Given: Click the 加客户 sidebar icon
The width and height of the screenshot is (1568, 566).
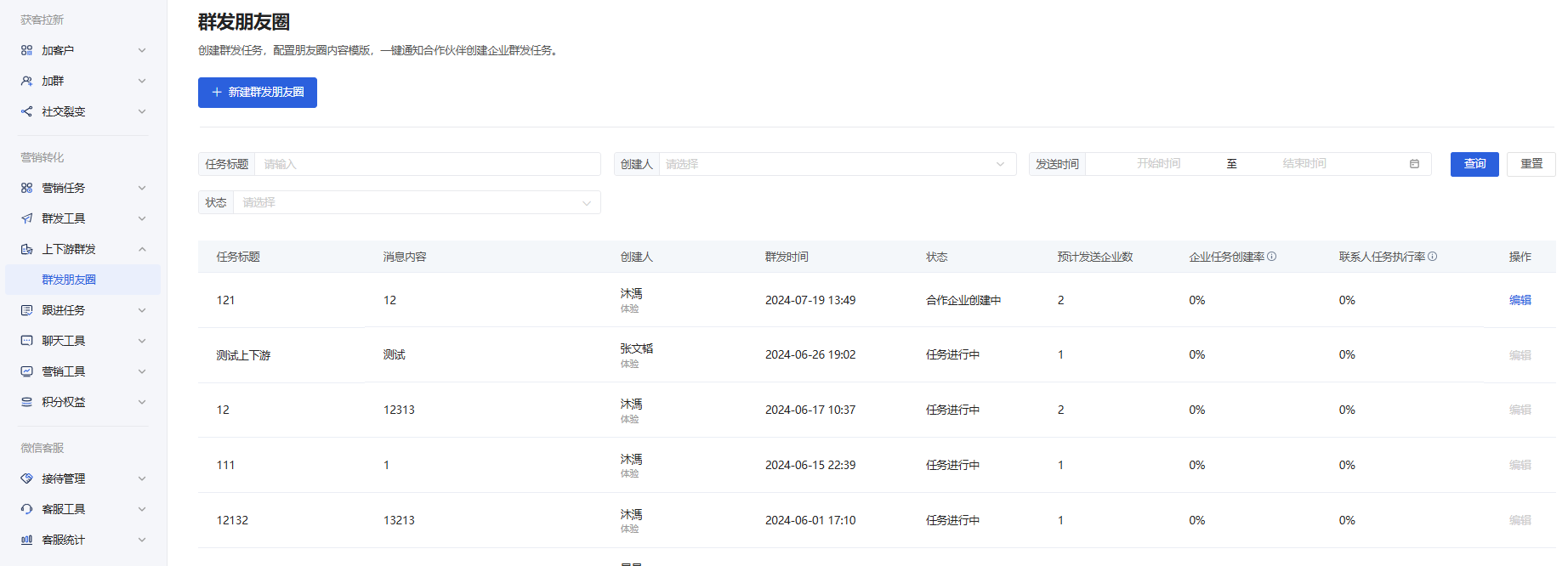Looking at the screenshot, I should [26, 50].
